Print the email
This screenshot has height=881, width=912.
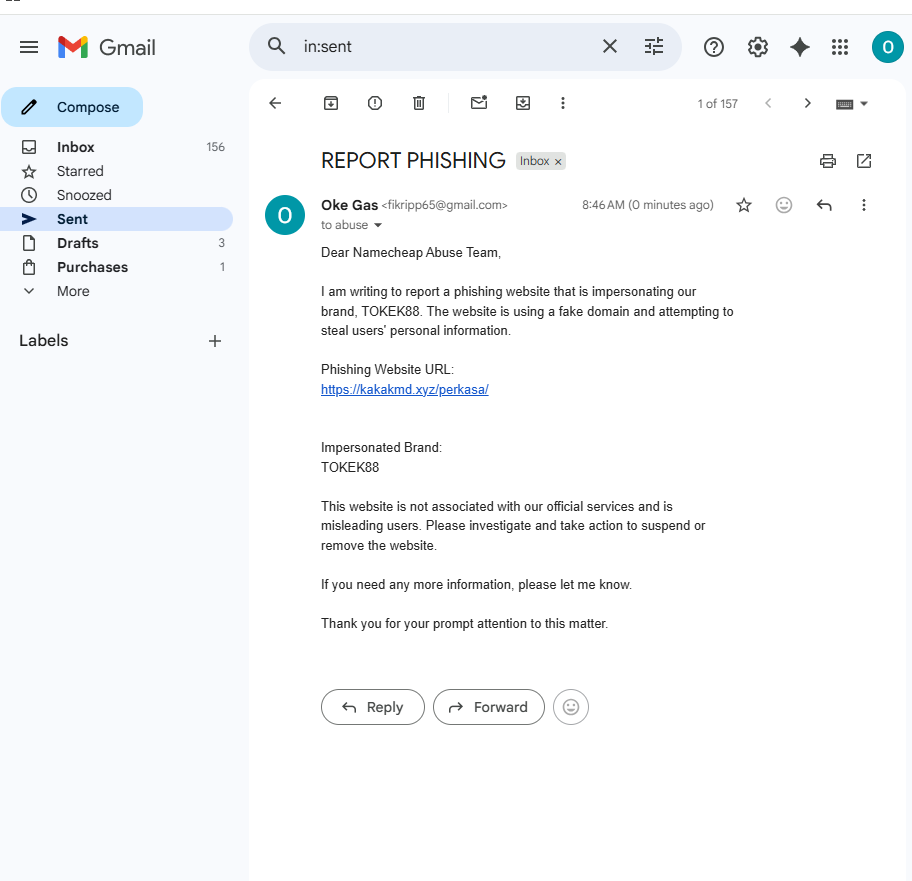(828, 161)
